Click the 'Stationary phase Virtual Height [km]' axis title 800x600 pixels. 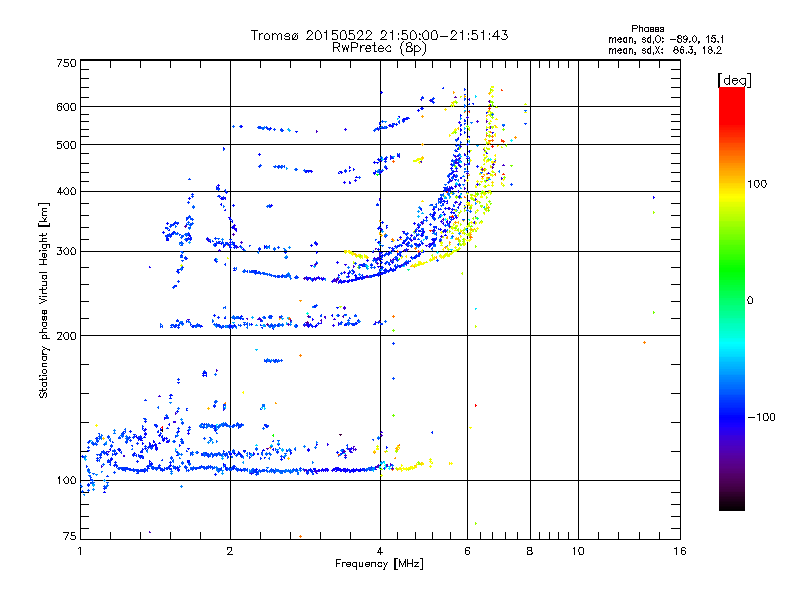tap(44, 300)
